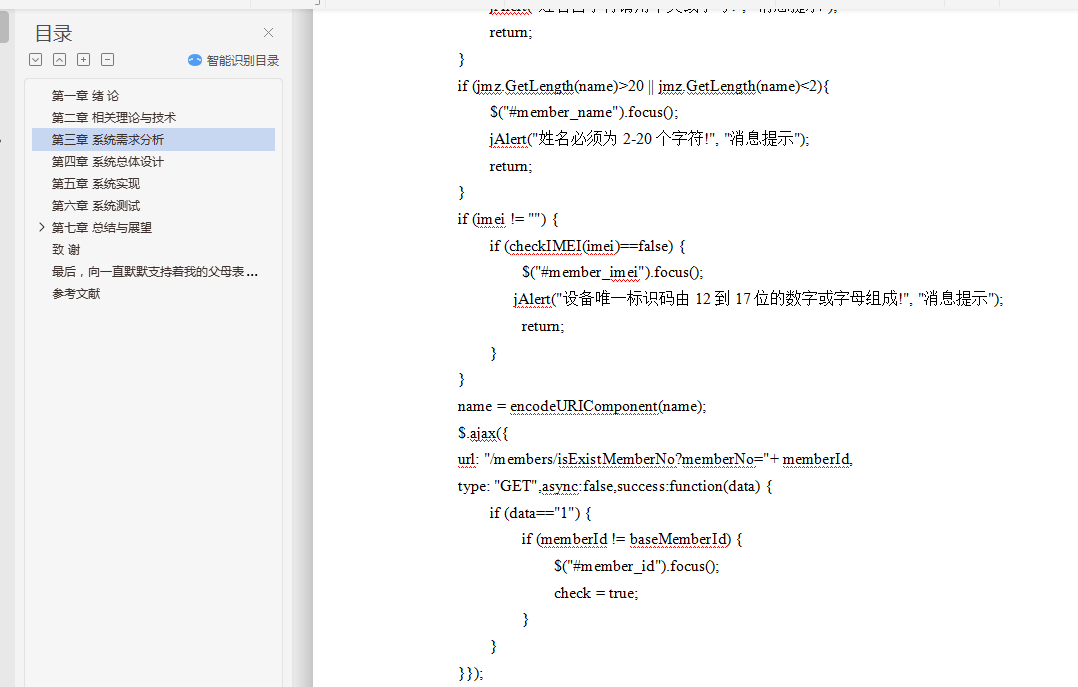Click the memberId != baseMemberId line
The image size is (1078, 687).
click(x=632, y=540)
